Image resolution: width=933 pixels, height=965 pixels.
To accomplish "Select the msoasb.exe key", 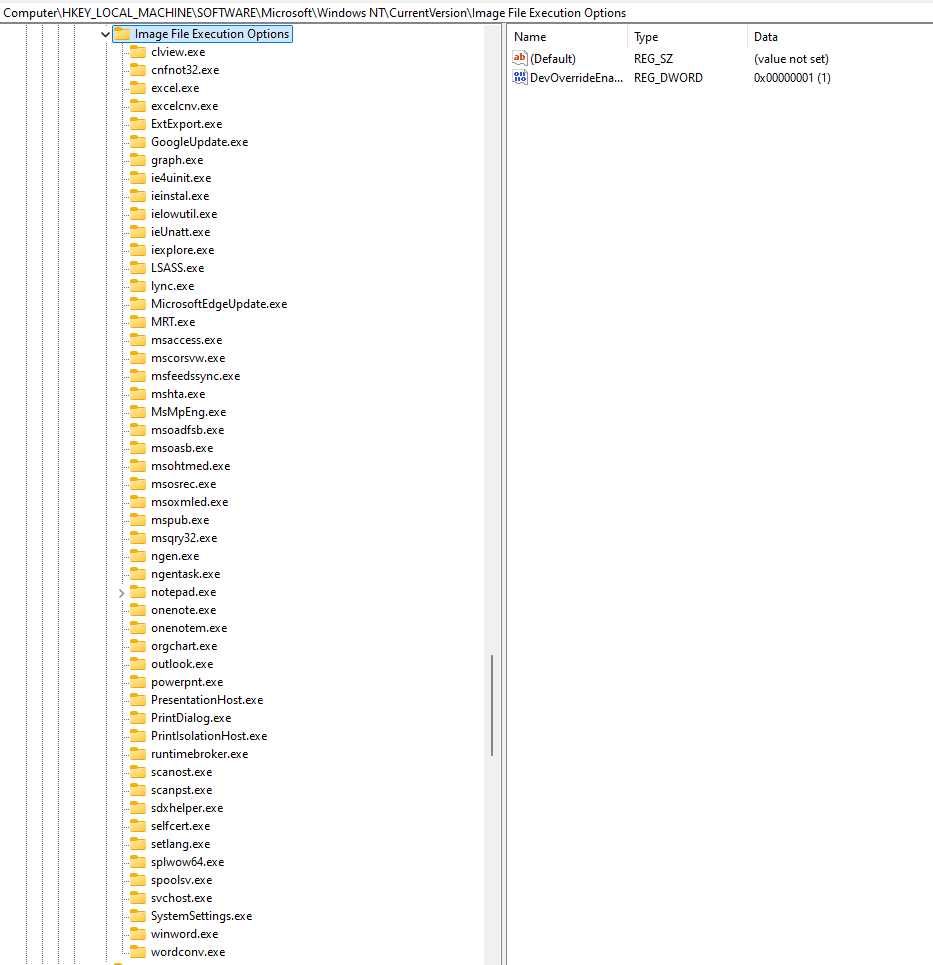I will pos(182,448).
